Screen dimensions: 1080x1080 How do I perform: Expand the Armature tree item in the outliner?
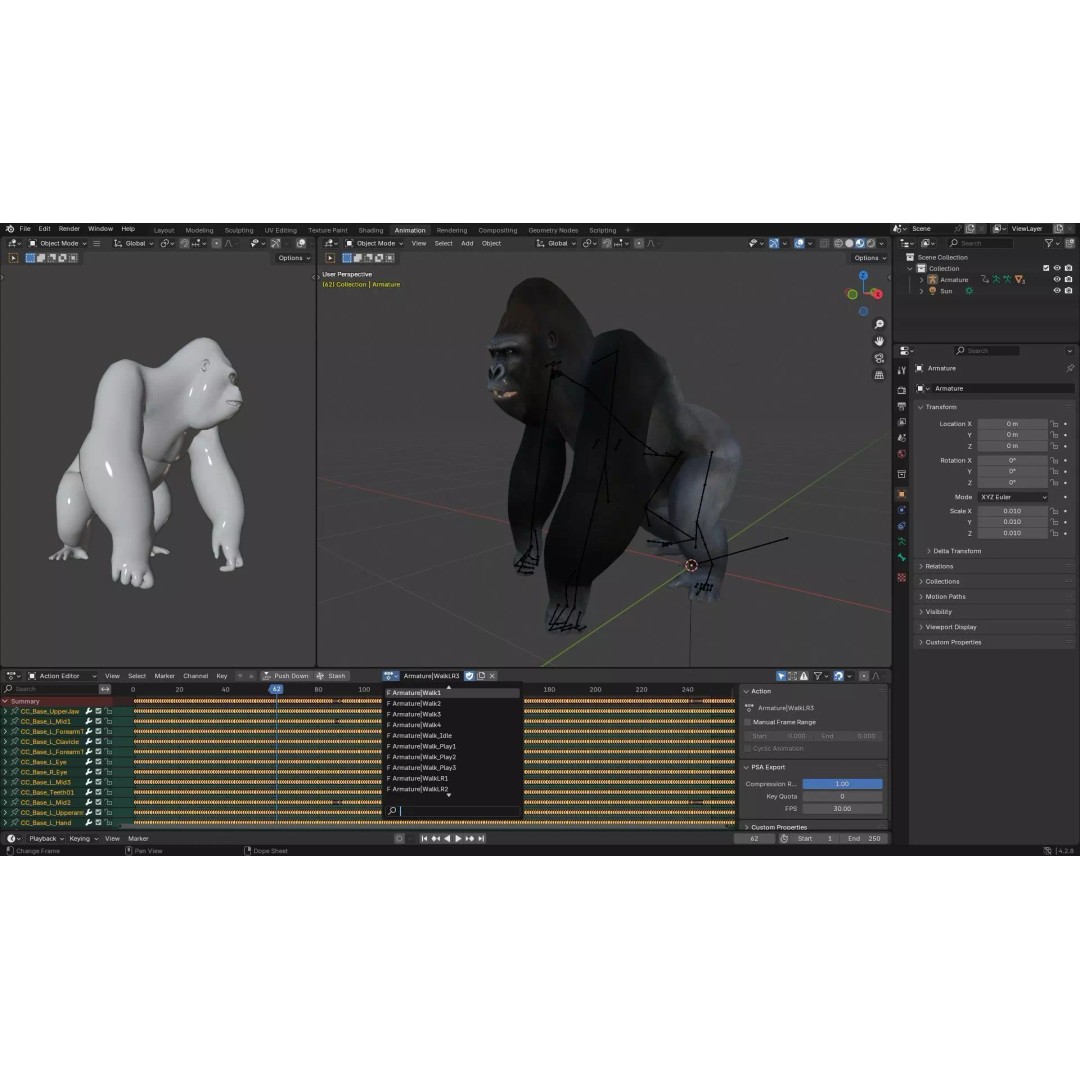click(922, 280)
